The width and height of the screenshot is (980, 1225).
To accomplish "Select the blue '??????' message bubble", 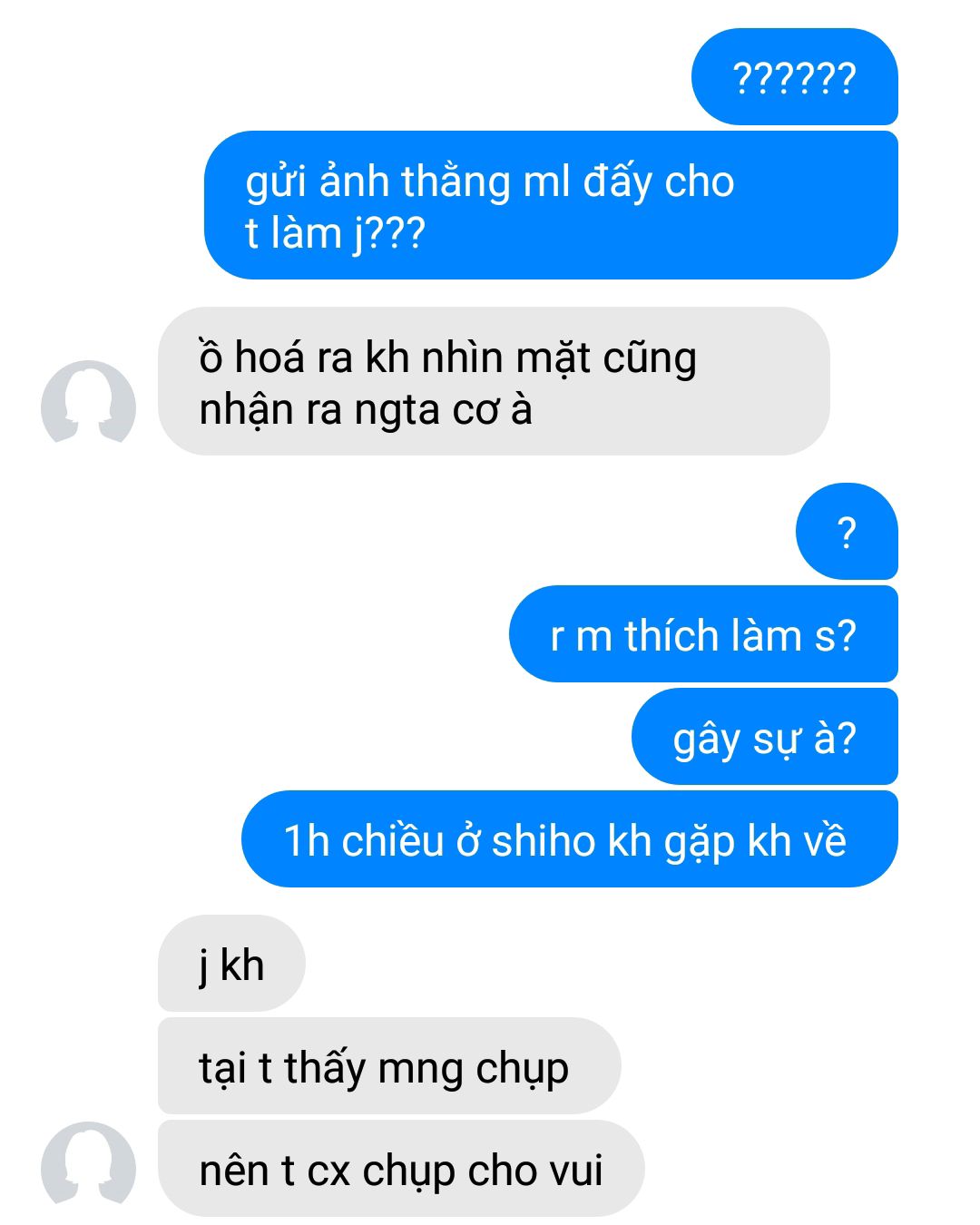I will click(795, 77).
